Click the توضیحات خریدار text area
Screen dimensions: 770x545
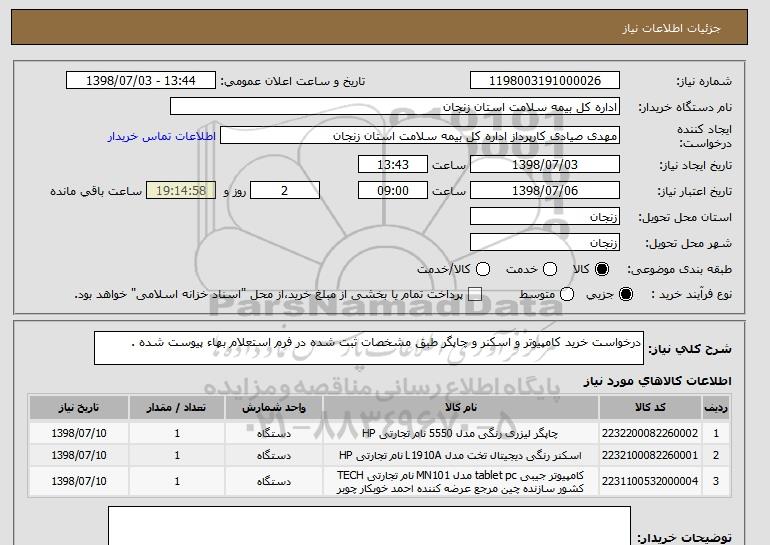tap(369, 526)
